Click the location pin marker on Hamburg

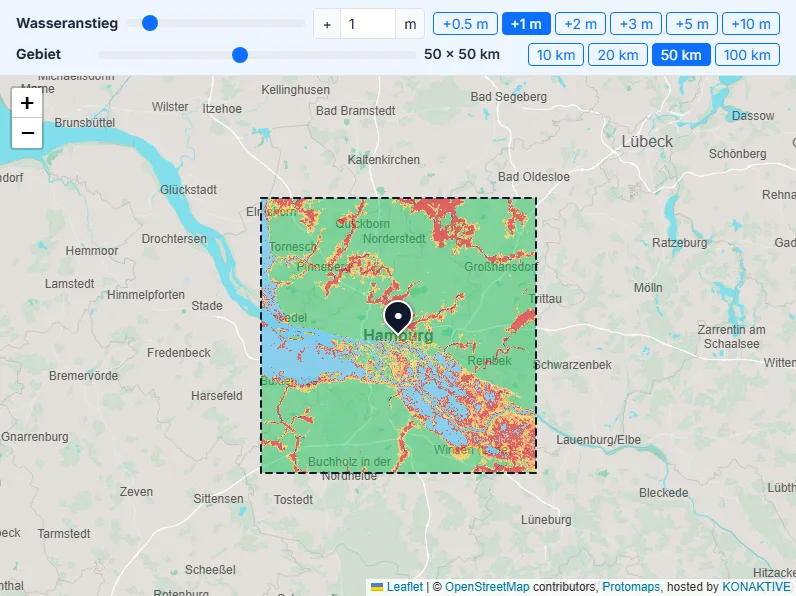point(398,317)
